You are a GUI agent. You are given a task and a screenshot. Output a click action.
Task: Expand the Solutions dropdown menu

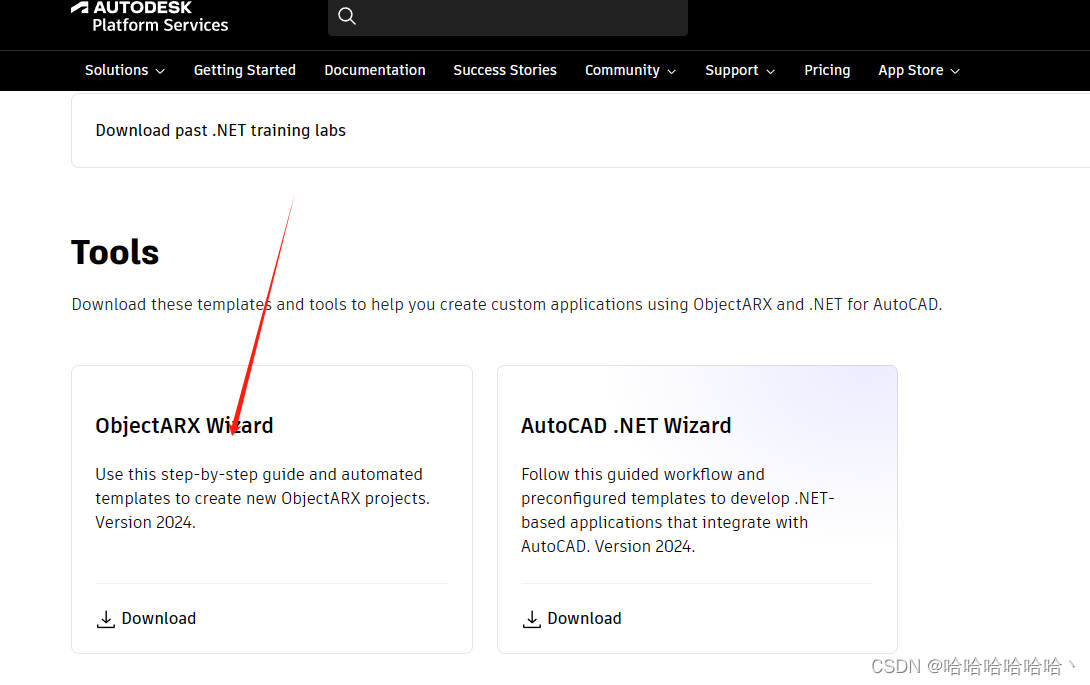click(125, 70)
